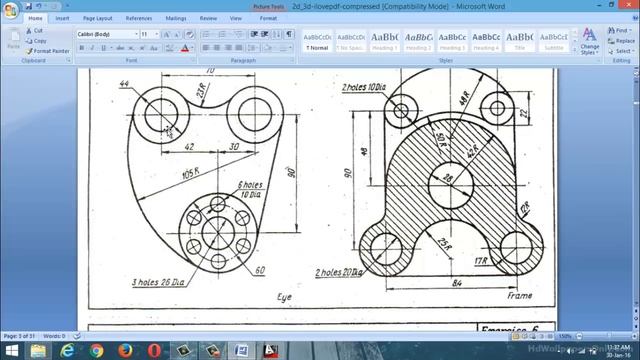Toggle superscript formatting
640x360 pixels.
pos(142,48)
